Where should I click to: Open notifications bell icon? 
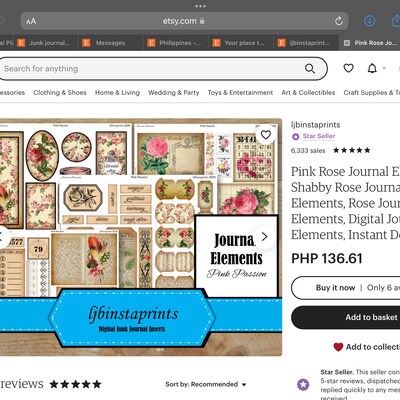372,68
